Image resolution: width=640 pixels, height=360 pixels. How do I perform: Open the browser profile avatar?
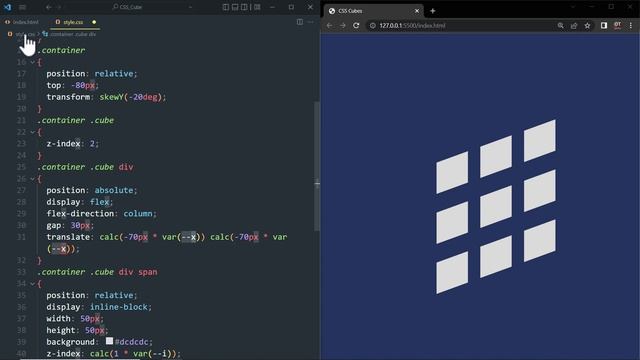click(x=617, y=25)
